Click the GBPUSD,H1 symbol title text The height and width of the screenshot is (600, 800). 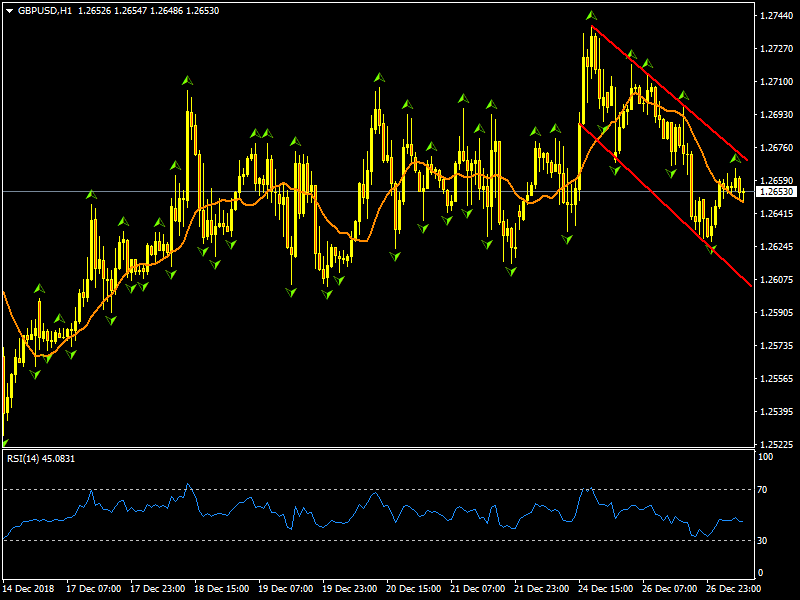pos(45,10)
